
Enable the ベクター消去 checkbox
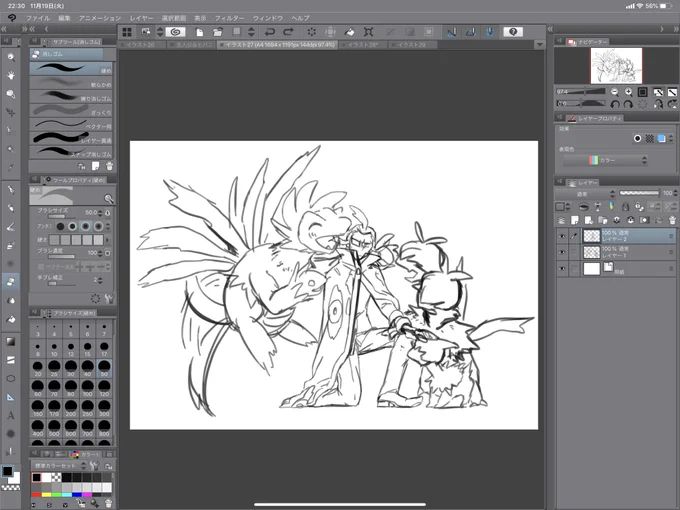pyautogui.click(x=41, y=267)
